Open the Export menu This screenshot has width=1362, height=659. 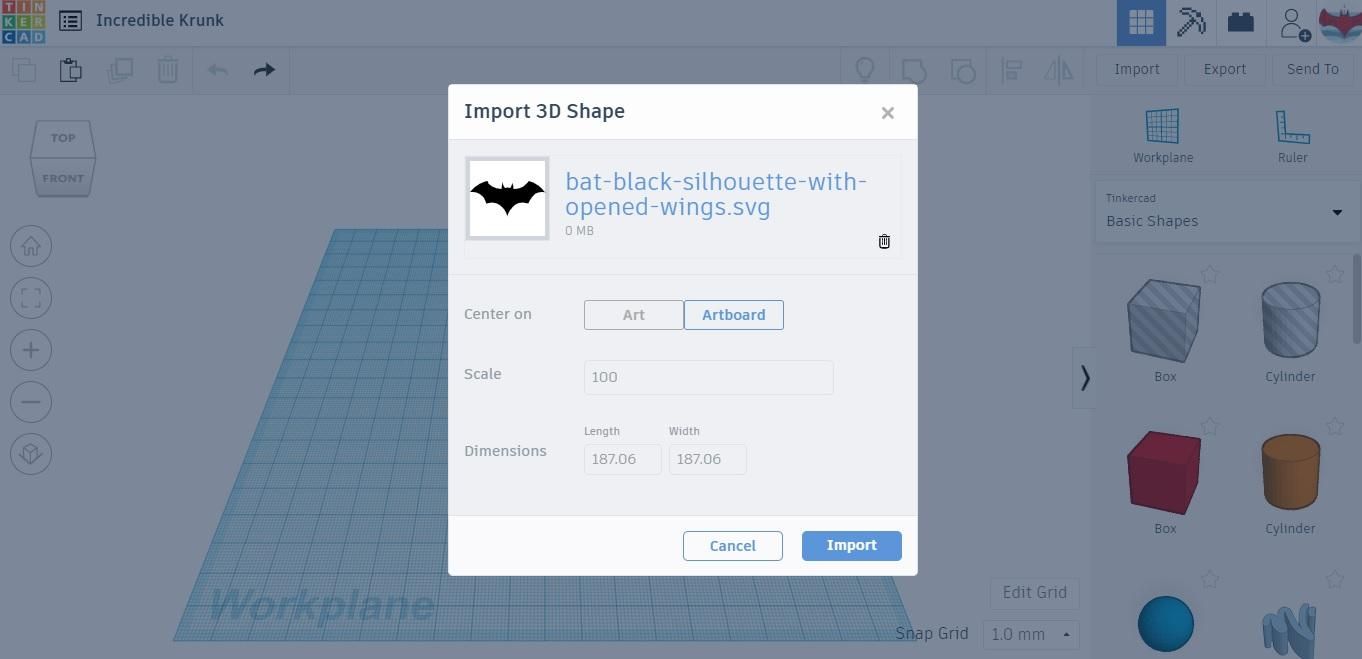click(1224, 69)
